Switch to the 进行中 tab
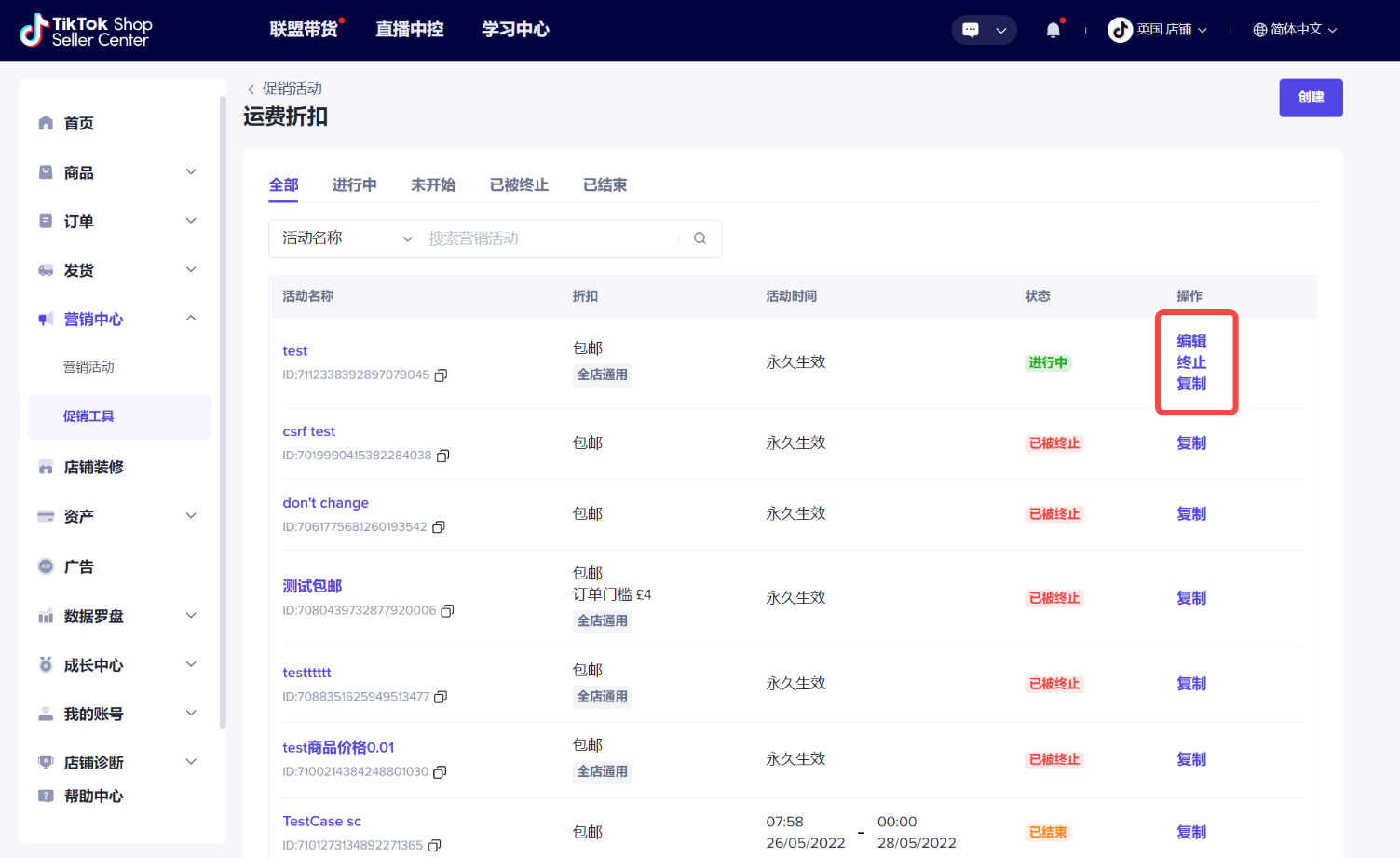The height and width of the screenshot is (858, 1400). (355, 185)
